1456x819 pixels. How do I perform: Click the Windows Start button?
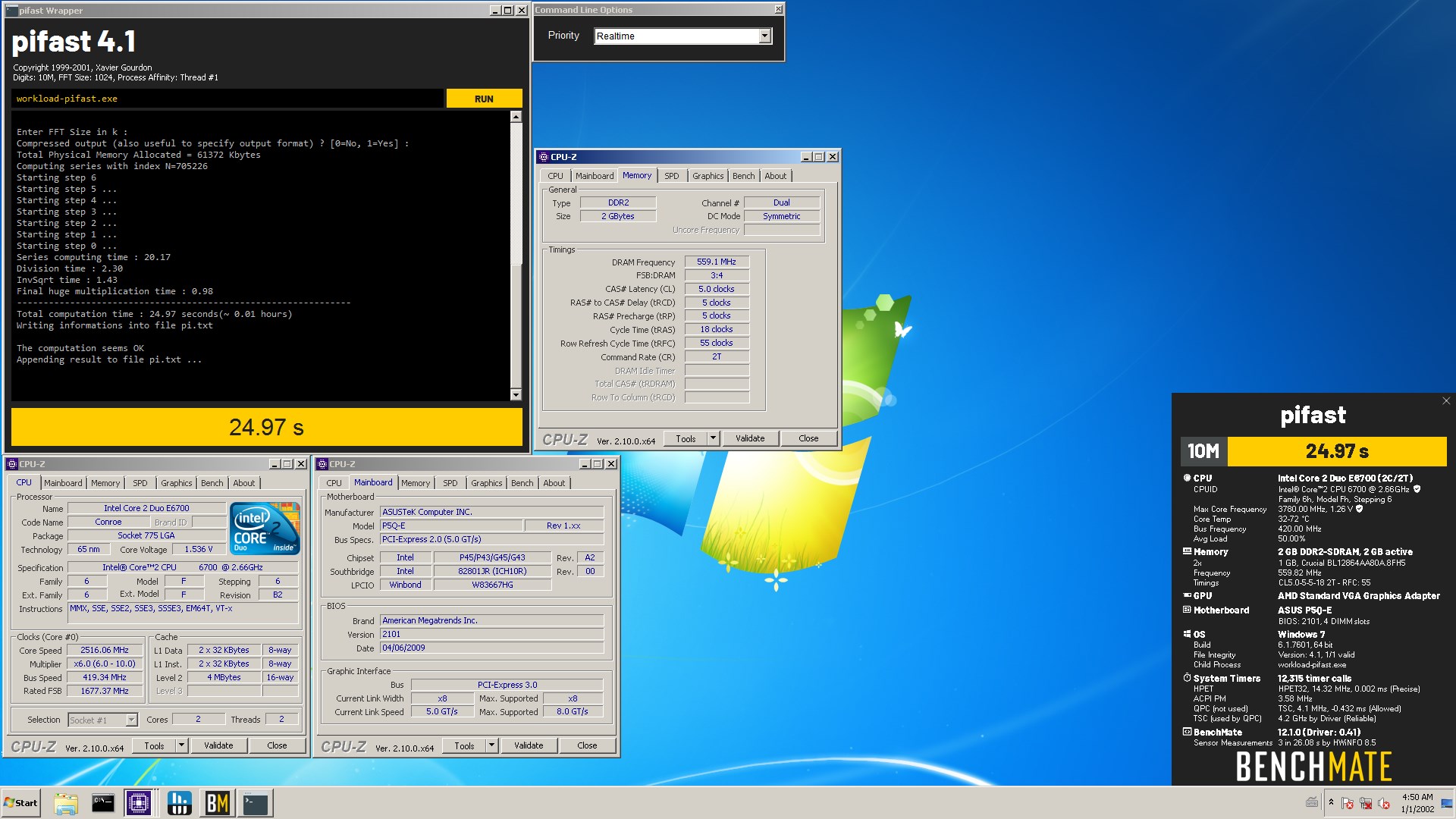[20, 803]
